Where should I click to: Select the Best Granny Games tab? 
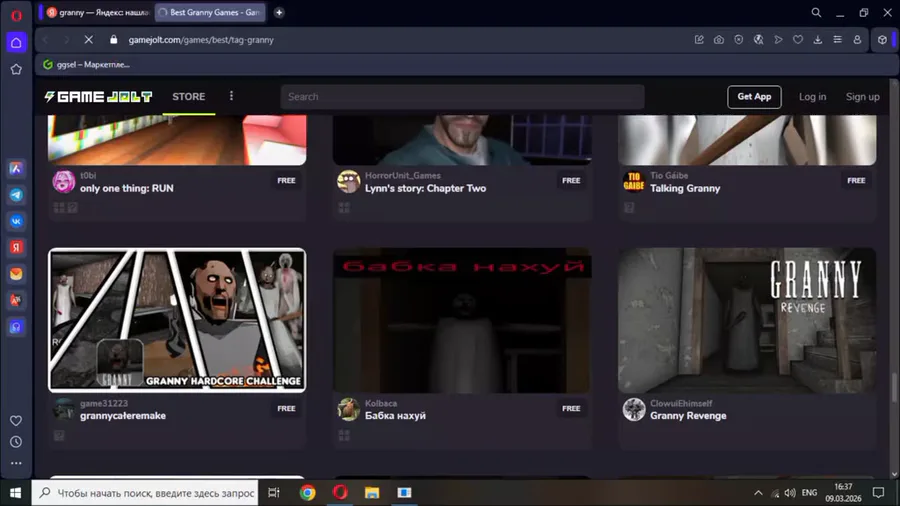click(x=210, y=13)
